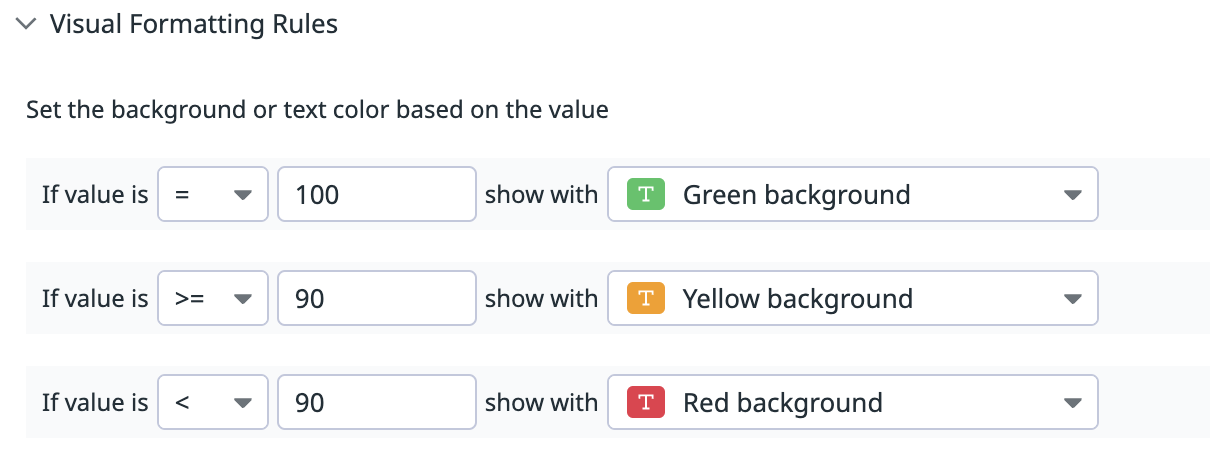
Task: Click the arrow beside Red background
Action: [1072, 403]
